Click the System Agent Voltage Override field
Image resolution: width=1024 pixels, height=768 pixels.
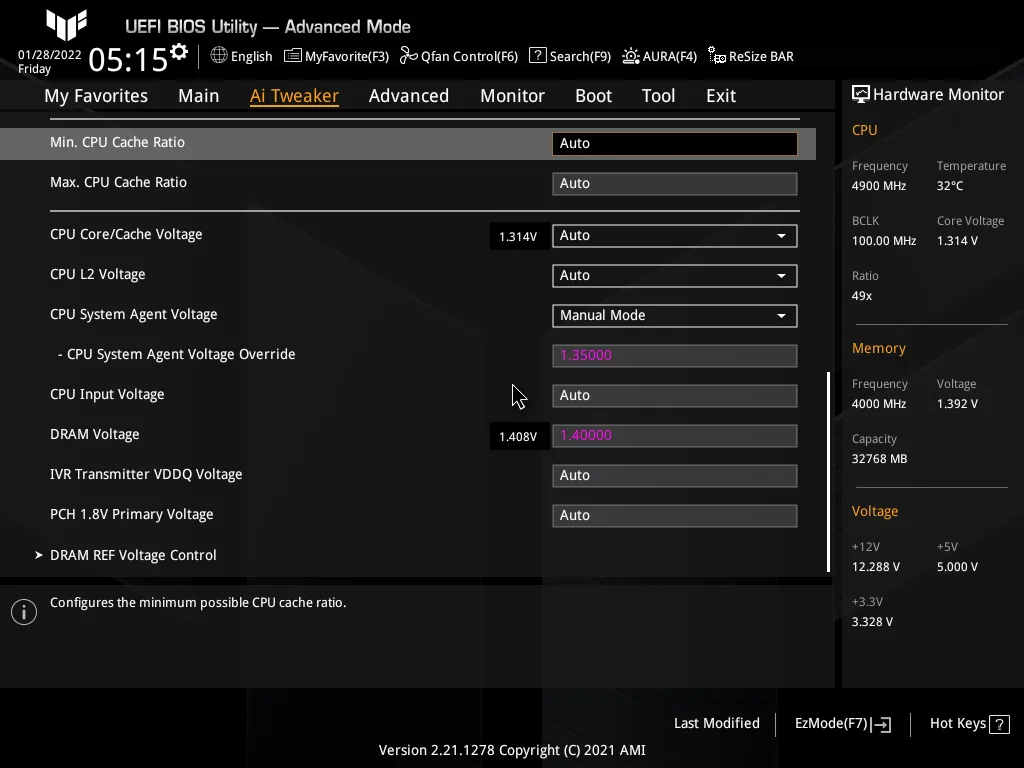tap(675, 355)
